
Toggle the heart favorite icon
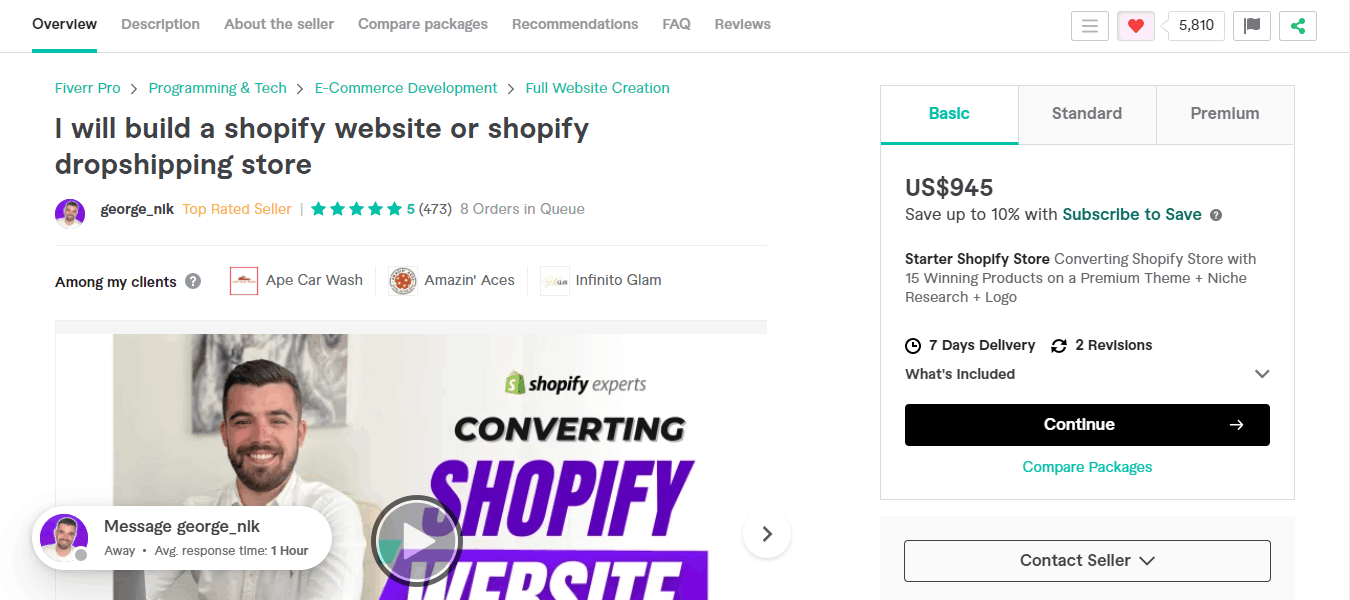(x=1136, y=25)
